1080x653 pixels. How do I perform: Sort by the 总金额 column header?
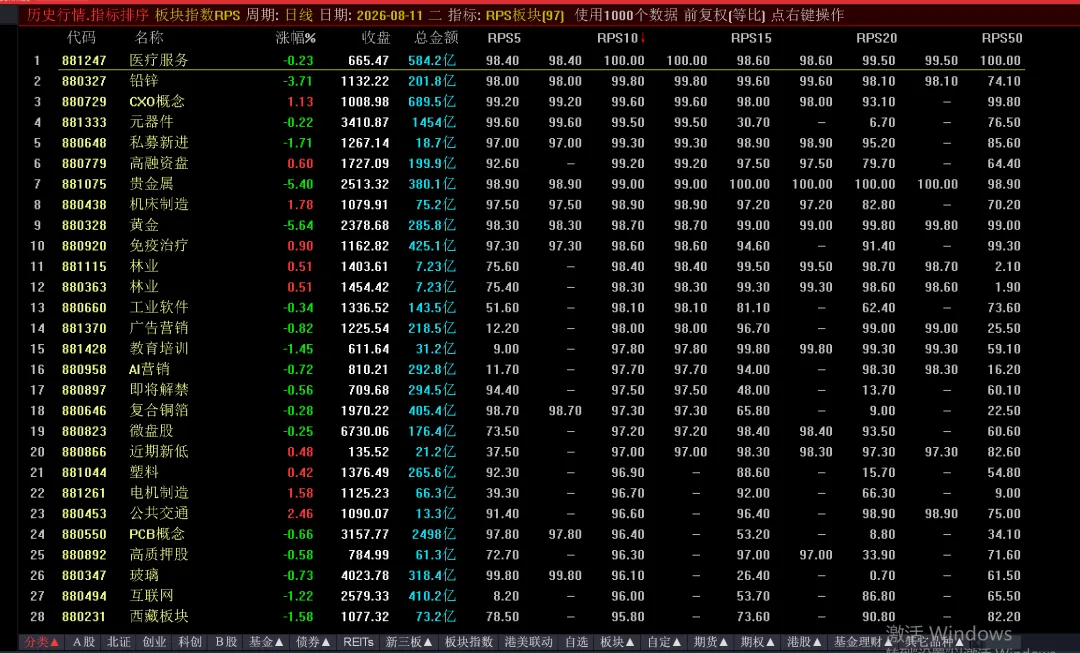coord(436,38)
